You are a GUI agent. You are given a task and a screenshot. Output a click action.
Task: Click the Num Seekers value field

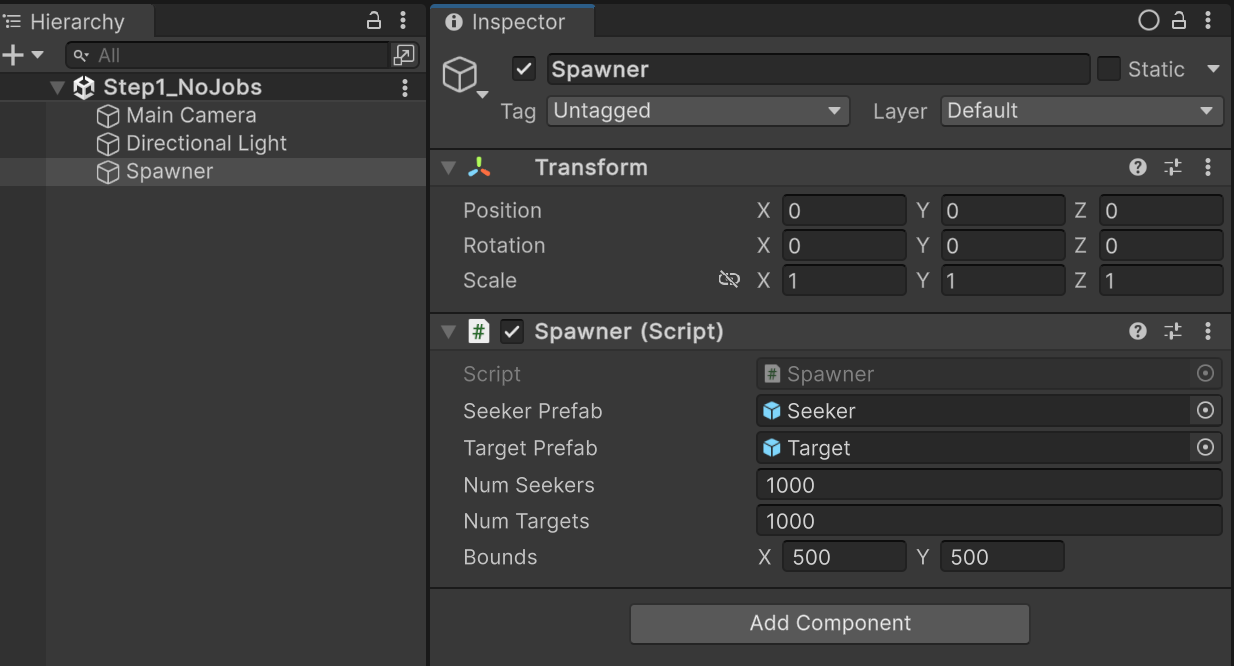pos(988,485)
